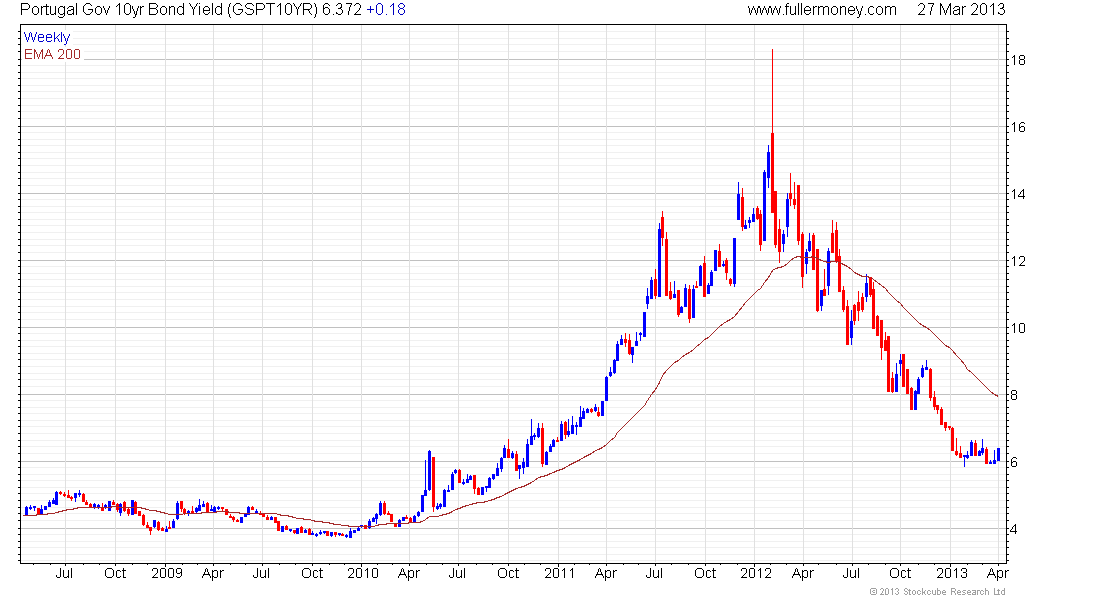This screenshot has width=1100, height=600.
Task: Click the y-axis label 16
Action: [1018, 127]
